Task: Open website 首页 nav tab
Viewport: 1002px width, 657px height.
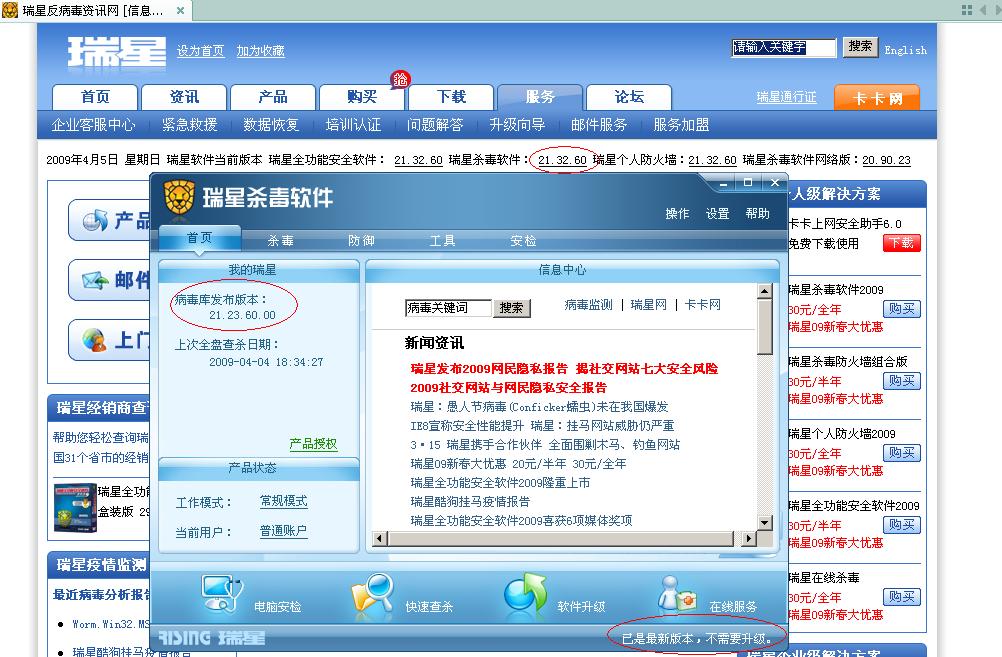Action: [95, 97]
